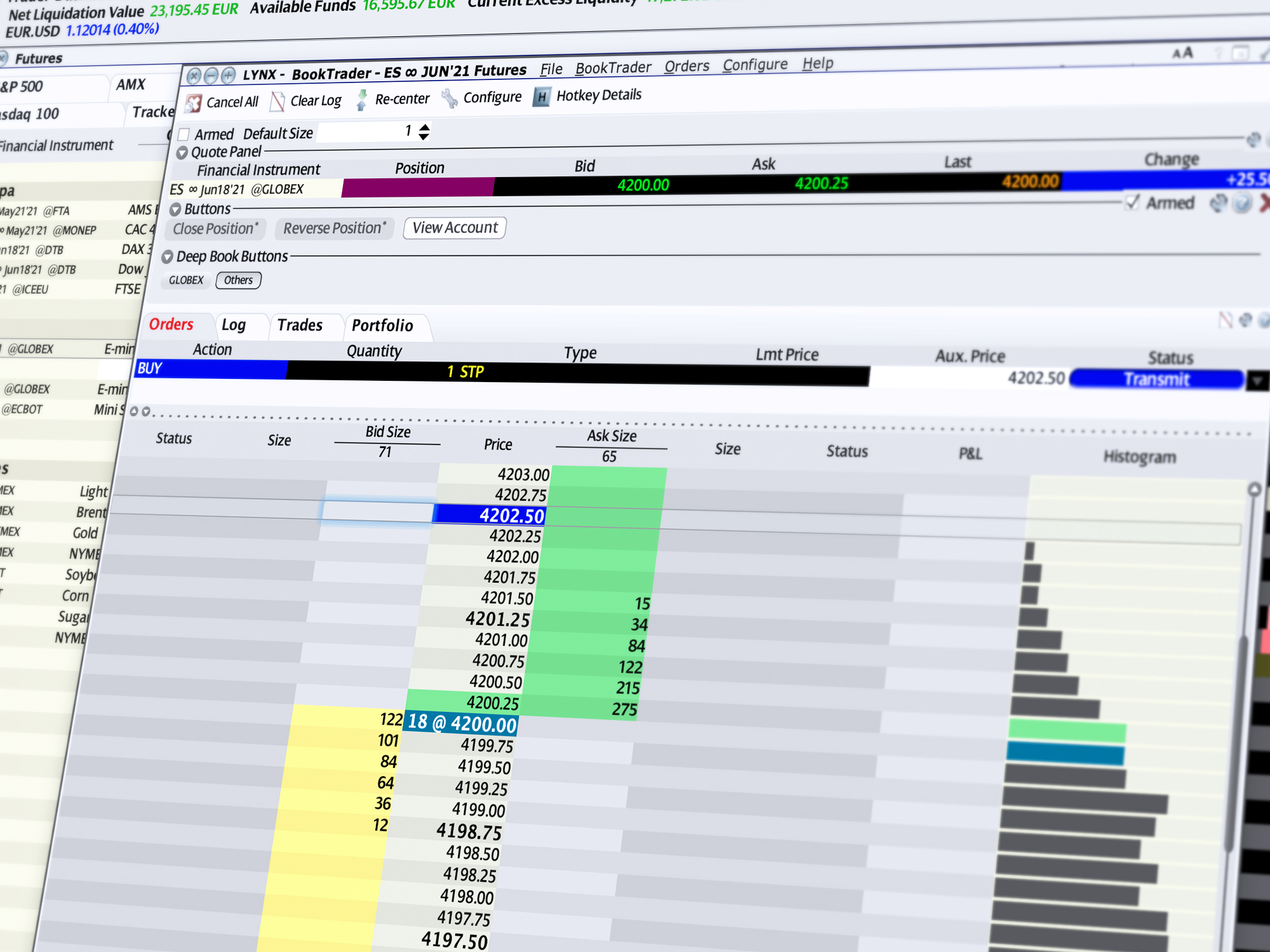Click the font size AA icon
Image resolution: width=1270 pixels, height=952 pixels.
pos(1182,53)
